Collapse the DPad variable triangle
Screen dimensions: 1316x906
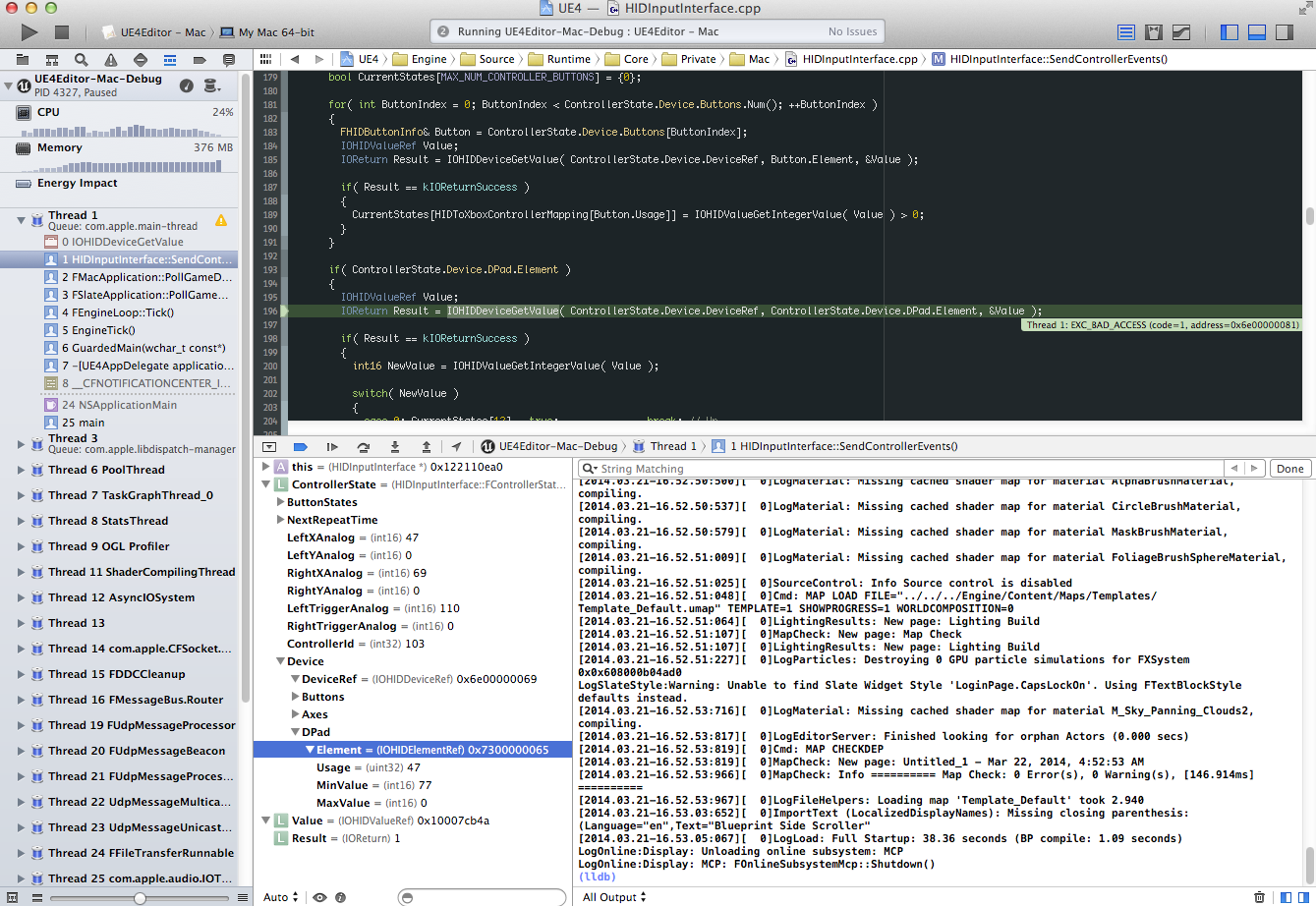click(294, 732)
